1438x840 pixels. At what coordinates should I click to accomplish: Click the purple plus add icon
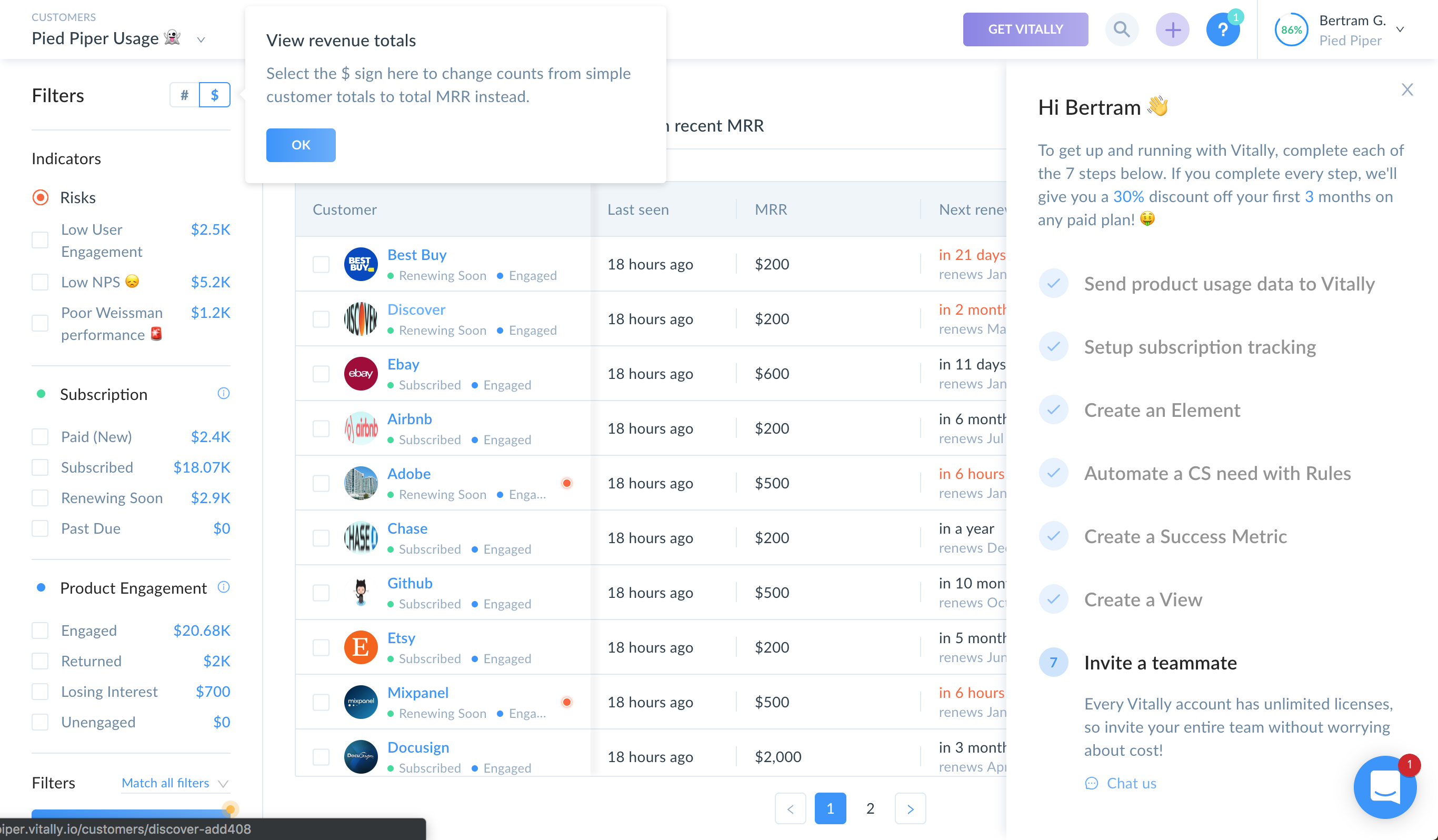pos(1172,29)
